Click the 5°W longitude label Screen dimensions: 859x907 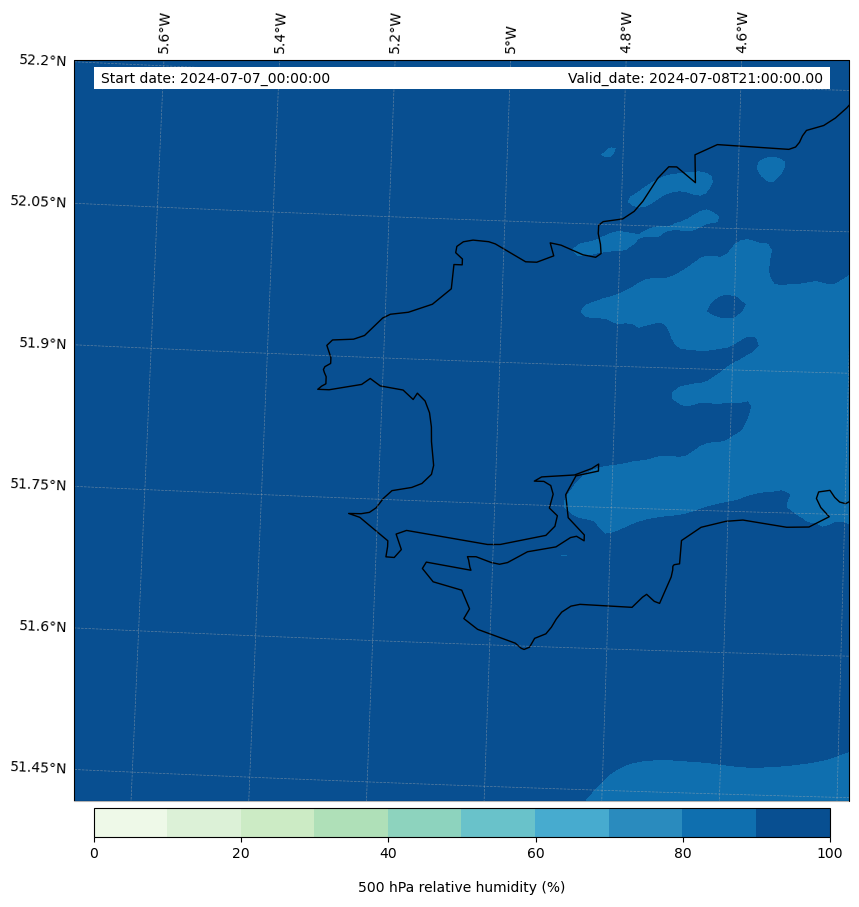(510, 40)
